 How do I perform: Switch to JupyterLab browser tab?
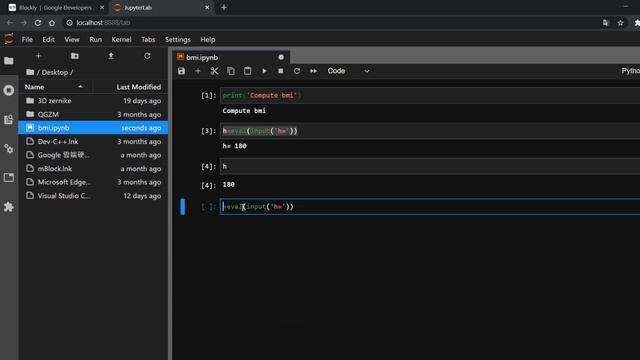pyautogui.click(x=161, y=7)
